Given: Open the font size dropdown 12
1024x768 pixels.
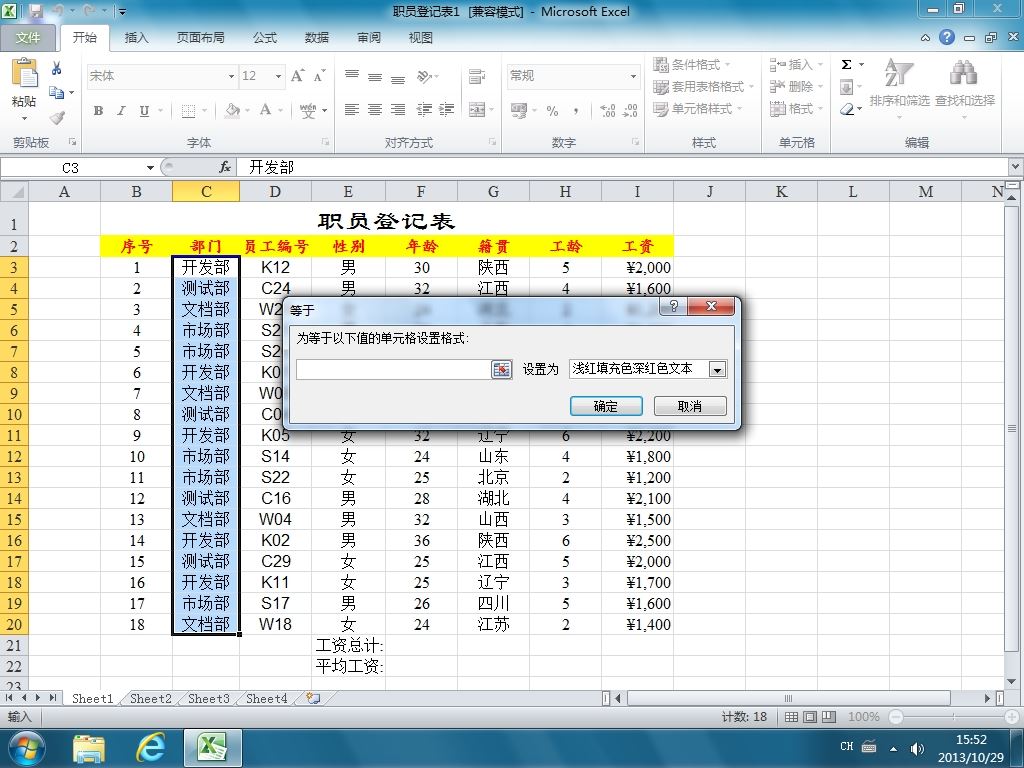Looking at the screenshot, I should 278,76.
